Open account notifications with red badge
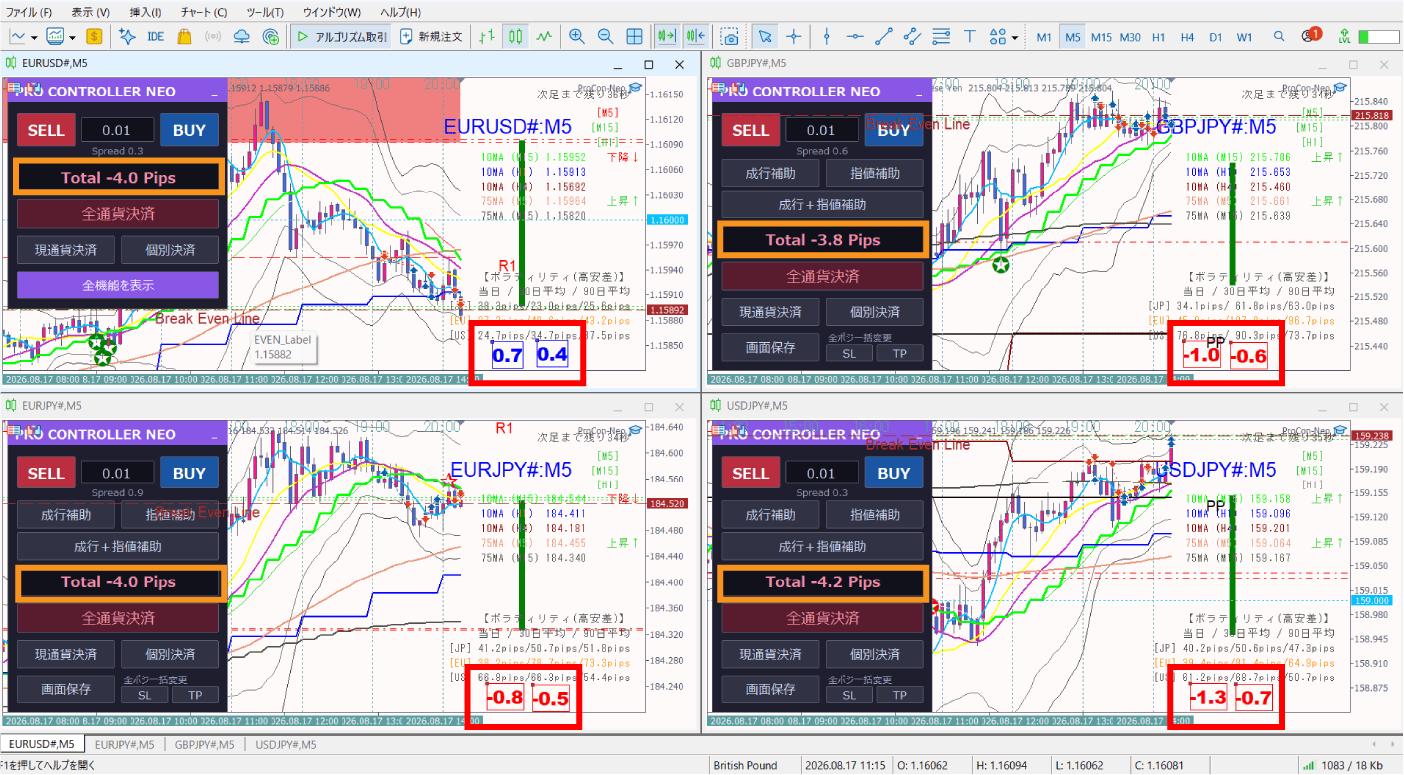The width and height of the screenshot is (1404, 775). pos(1311,36)
